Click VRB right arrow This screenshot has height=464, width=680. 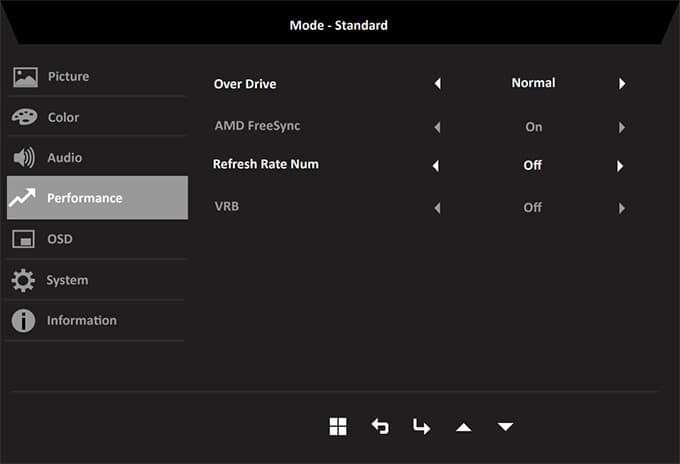[x=621, y=208]
